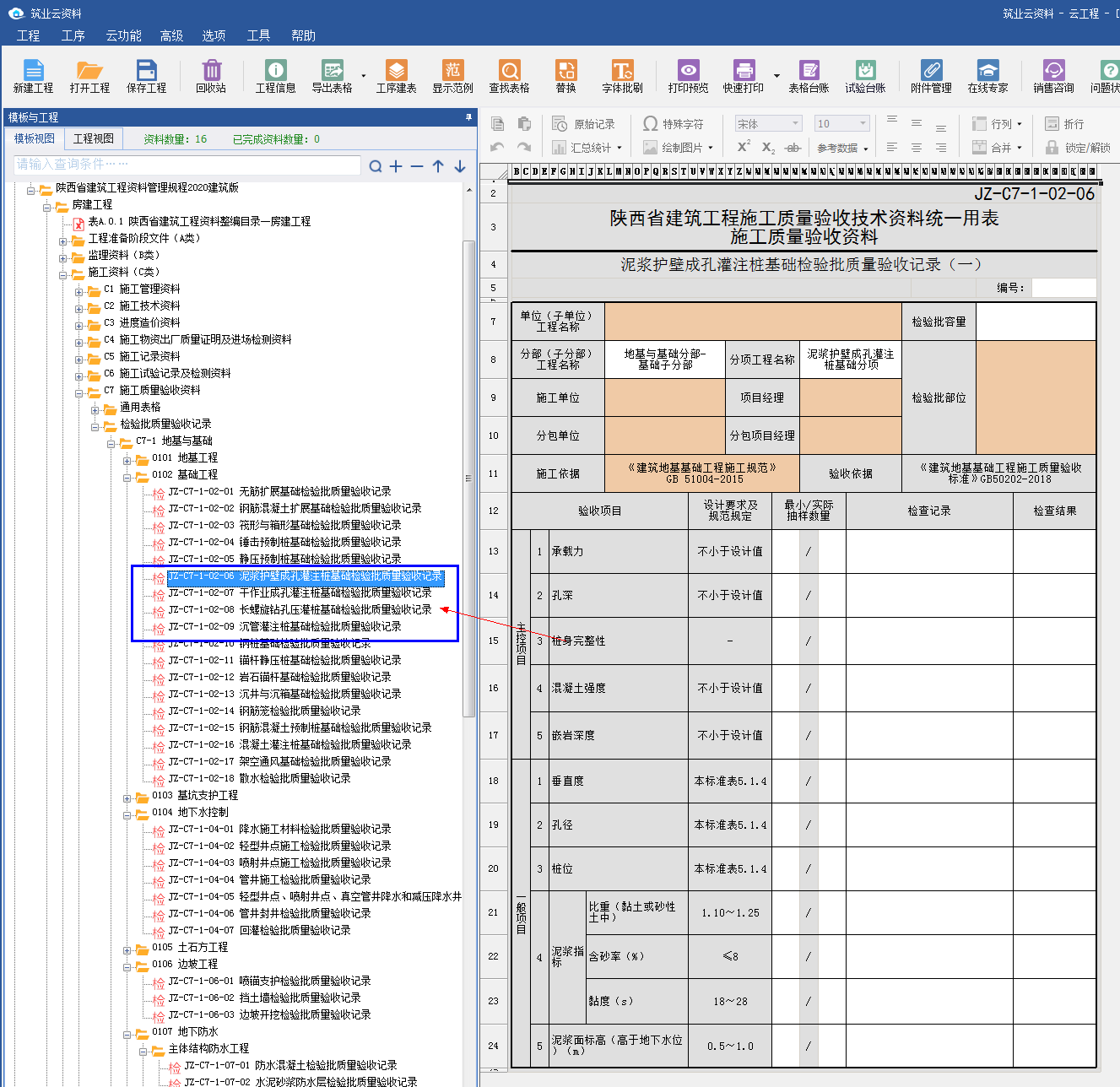Collapse the C7 施工质量验收资料 folder
Screen dimensions: 1120x1087
[79, 393]
